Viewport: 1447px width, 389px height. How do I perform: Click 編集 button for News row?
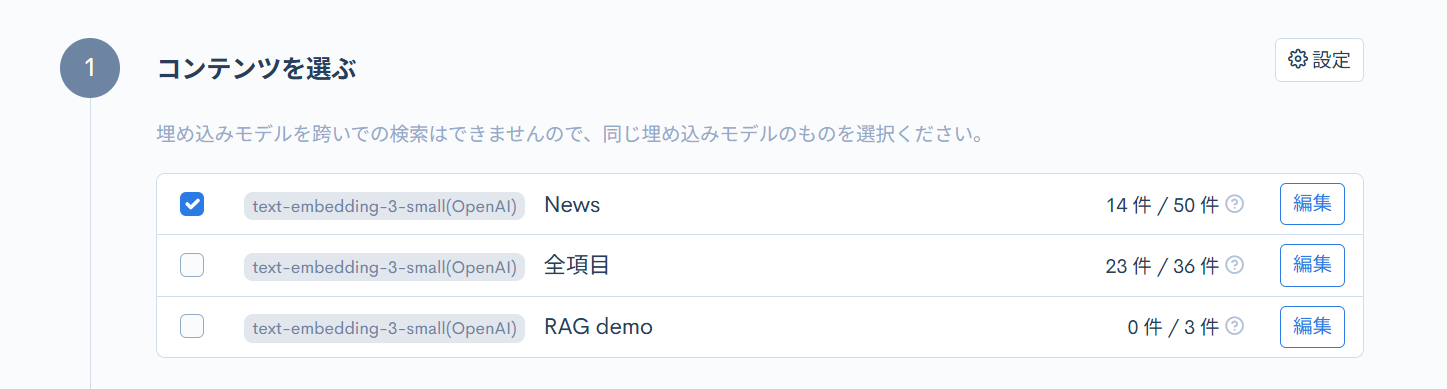1312,204
